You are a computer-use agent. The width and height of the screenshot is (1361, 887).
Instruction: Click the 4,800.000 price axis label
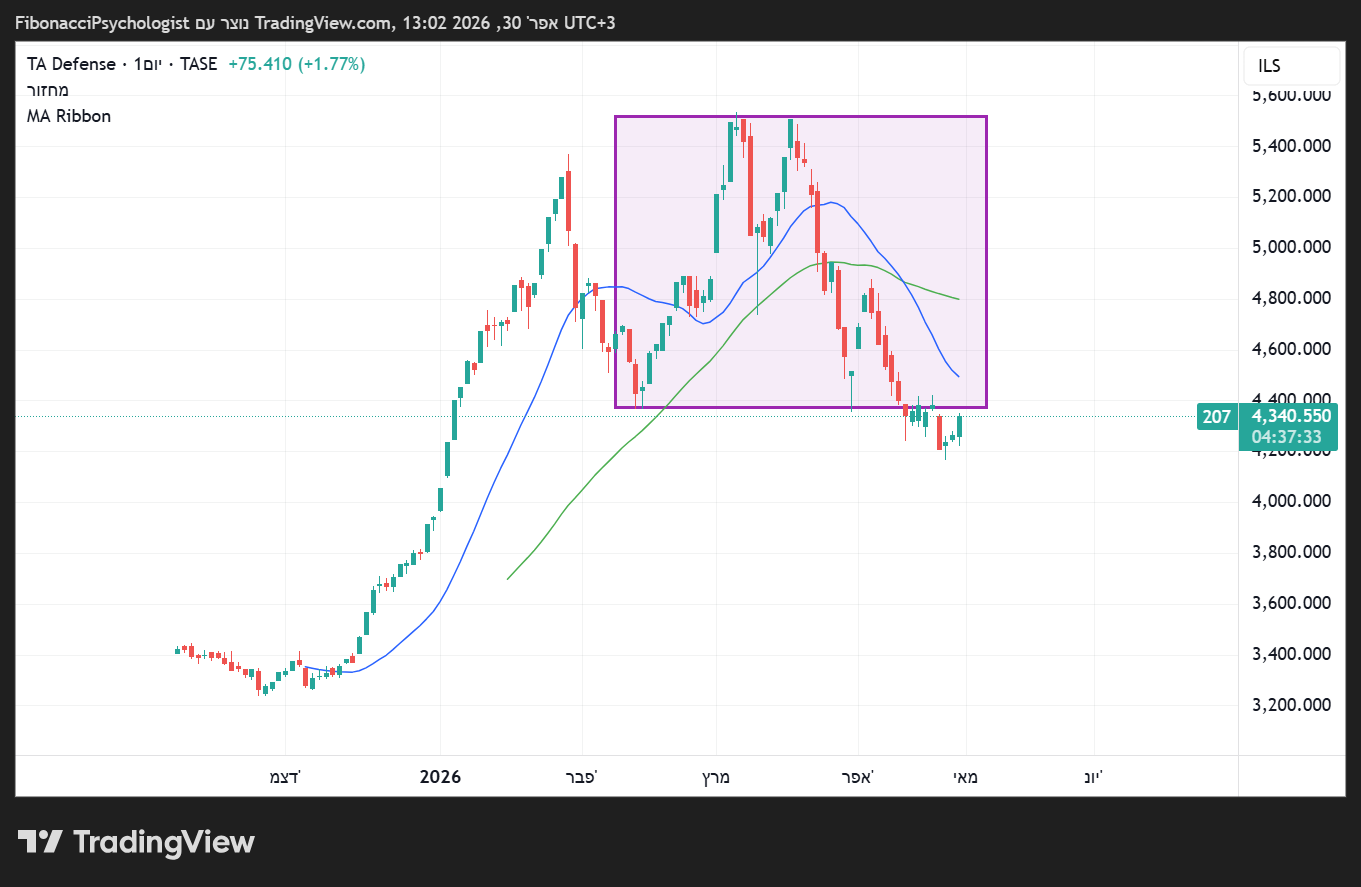pyautogui.click(x=1291, y=298)
